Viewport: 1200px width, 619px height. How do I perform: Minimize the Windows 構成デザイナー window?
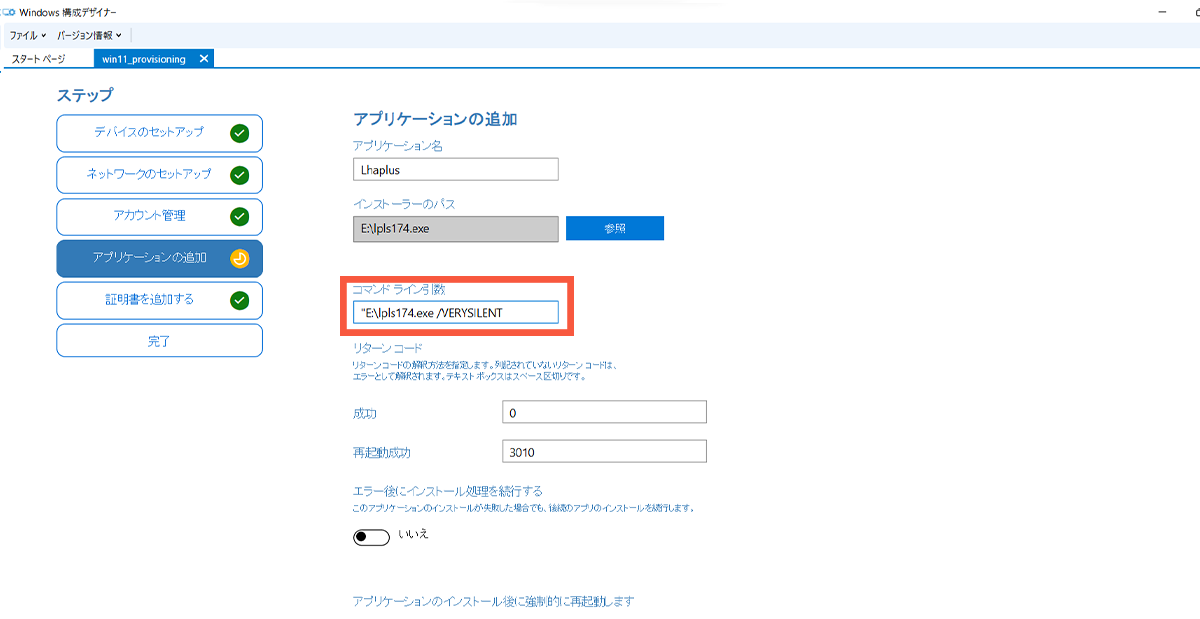tap(1161, 12)
